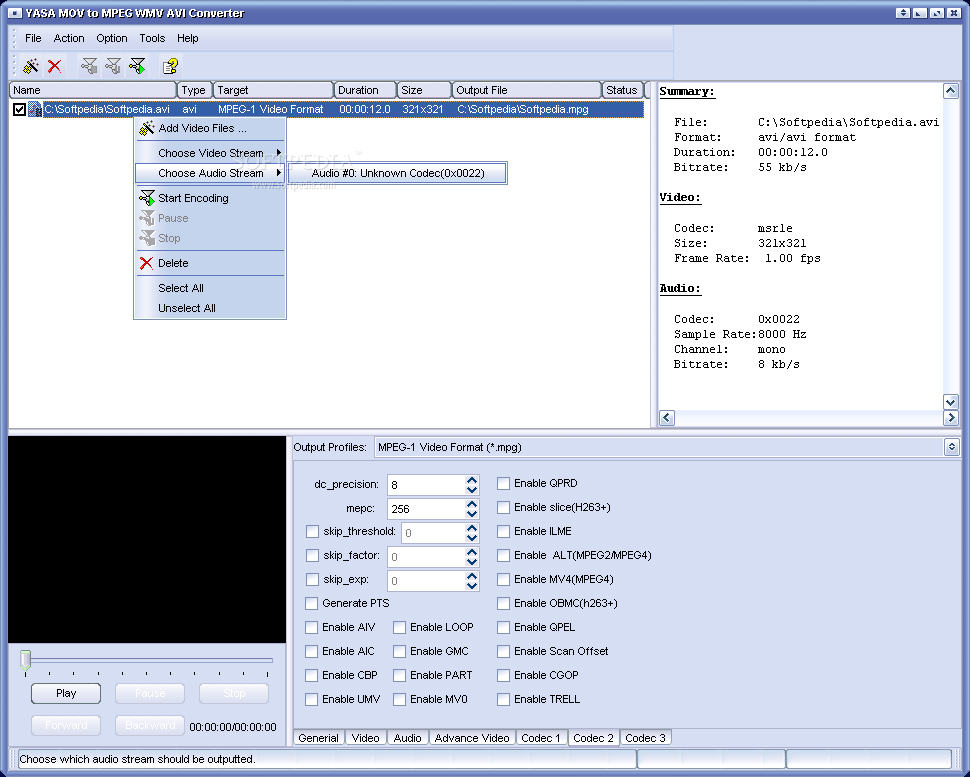Click the Start Encoding toolbar icon with green arrow

[x=137, y=66]
